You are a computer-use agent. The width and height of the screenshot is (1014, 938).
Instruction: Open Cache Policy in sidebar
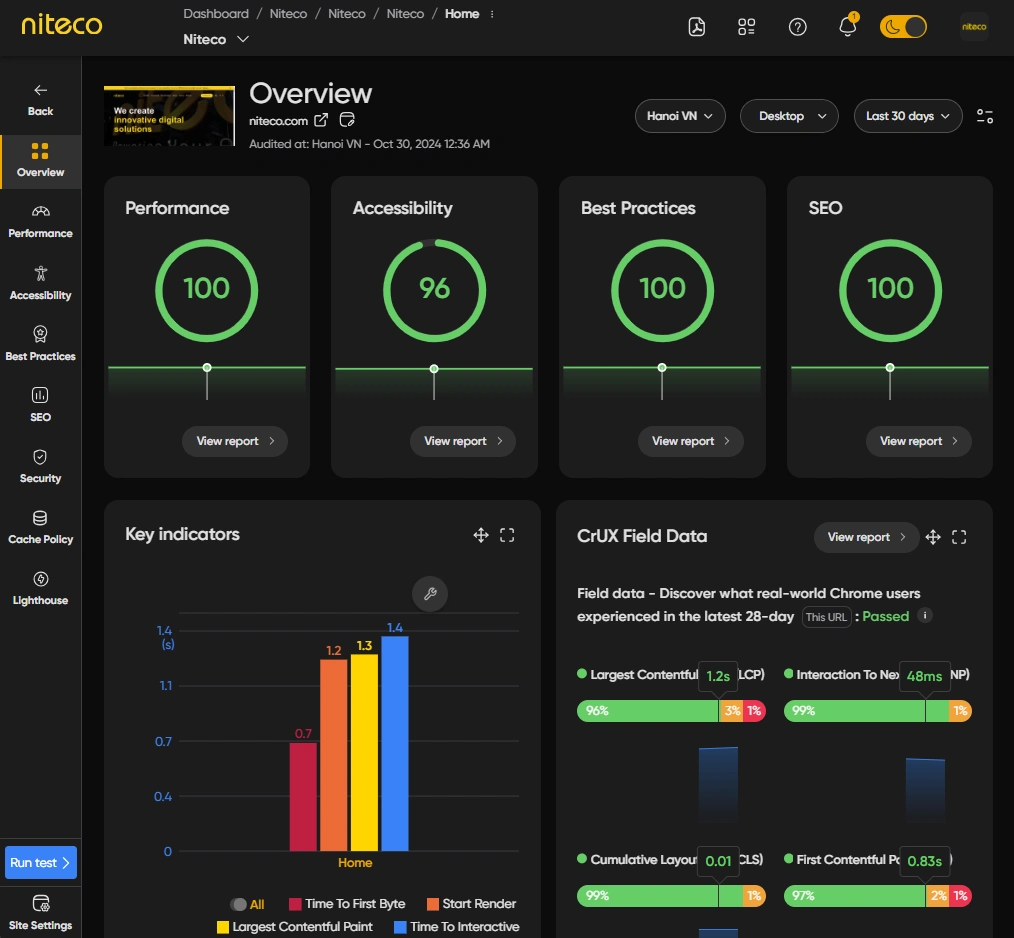click(40, 527)
